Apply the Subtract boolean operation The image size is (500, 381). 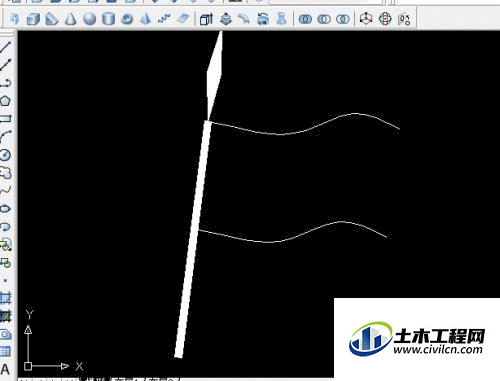coord(324,19)
